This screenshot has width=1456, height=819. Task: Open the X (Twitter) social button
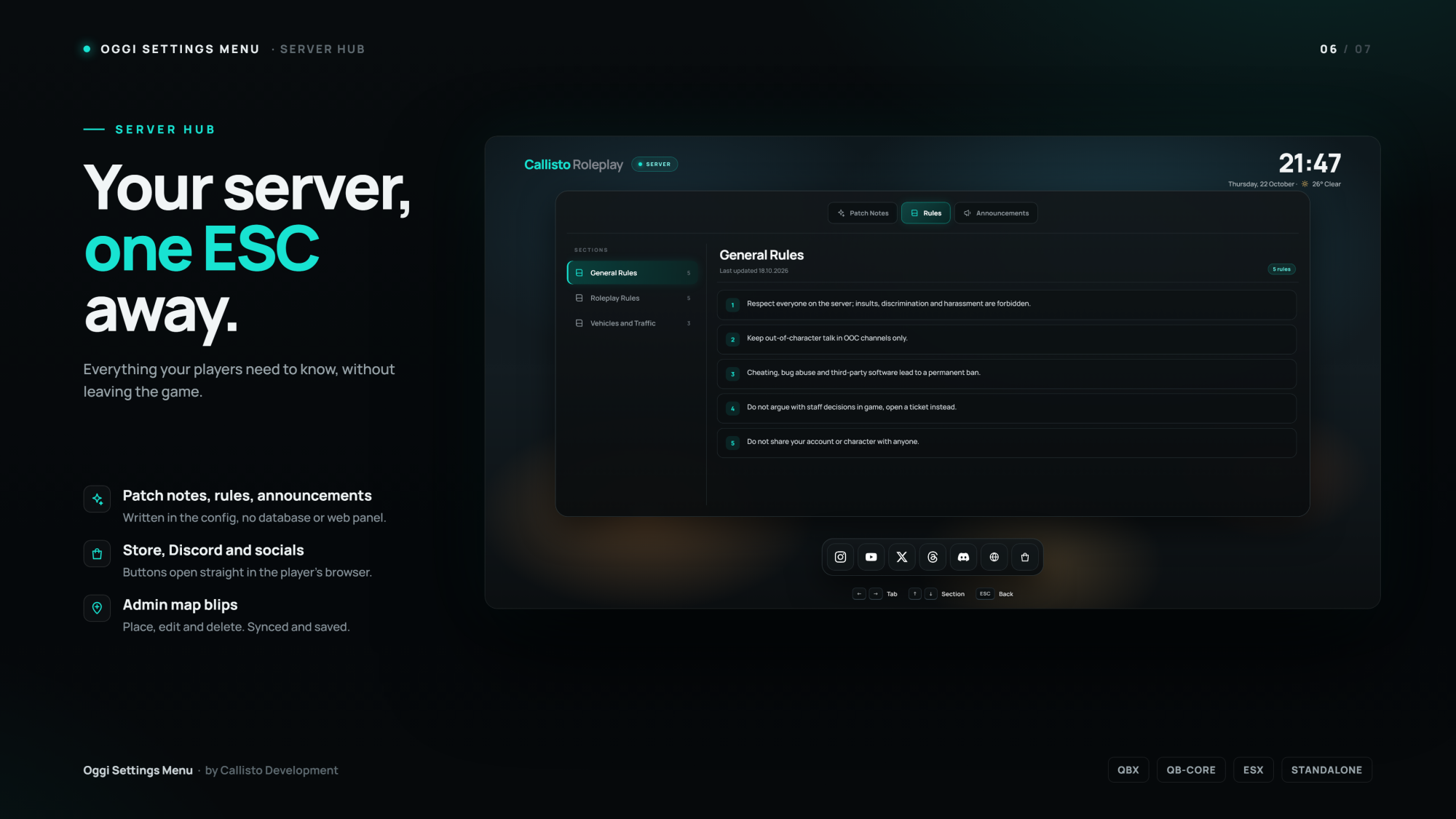[902, 557]
